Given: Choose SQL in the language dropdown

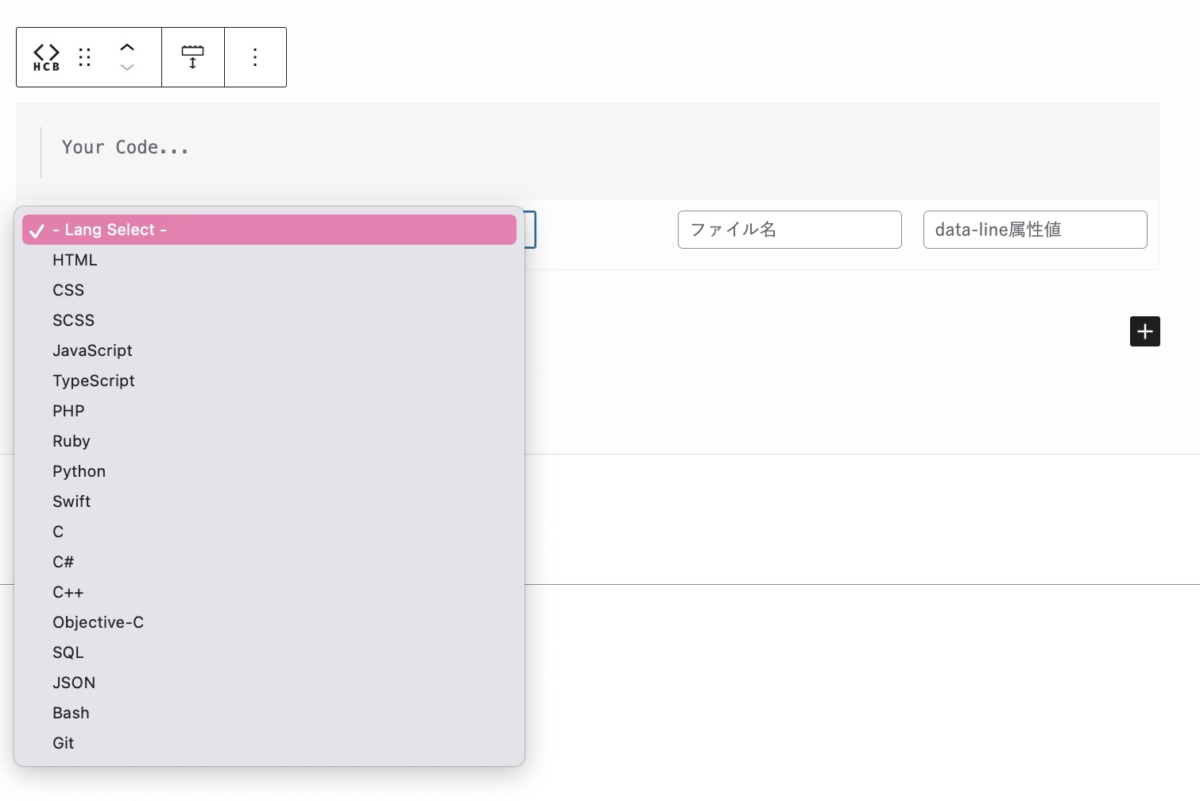Looking at the screenshot, I should (68, 652).
